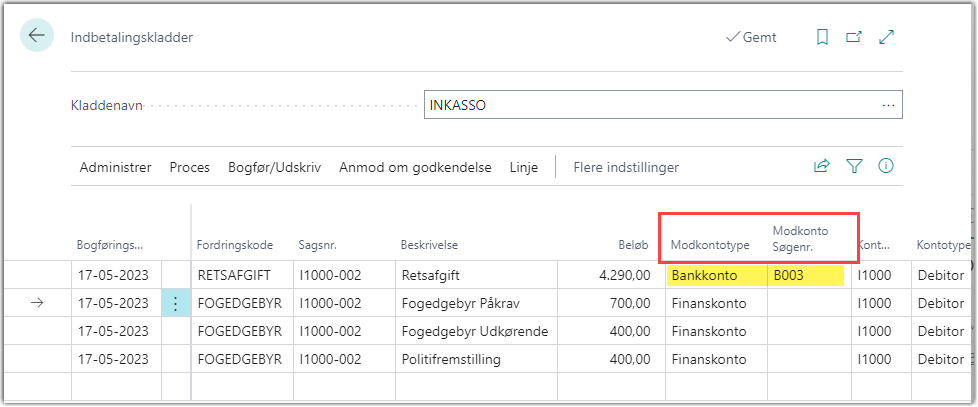Click the B003 Modkonto Søgenr. cell
The width and height of the screenshot is (978, 407).
805,275
